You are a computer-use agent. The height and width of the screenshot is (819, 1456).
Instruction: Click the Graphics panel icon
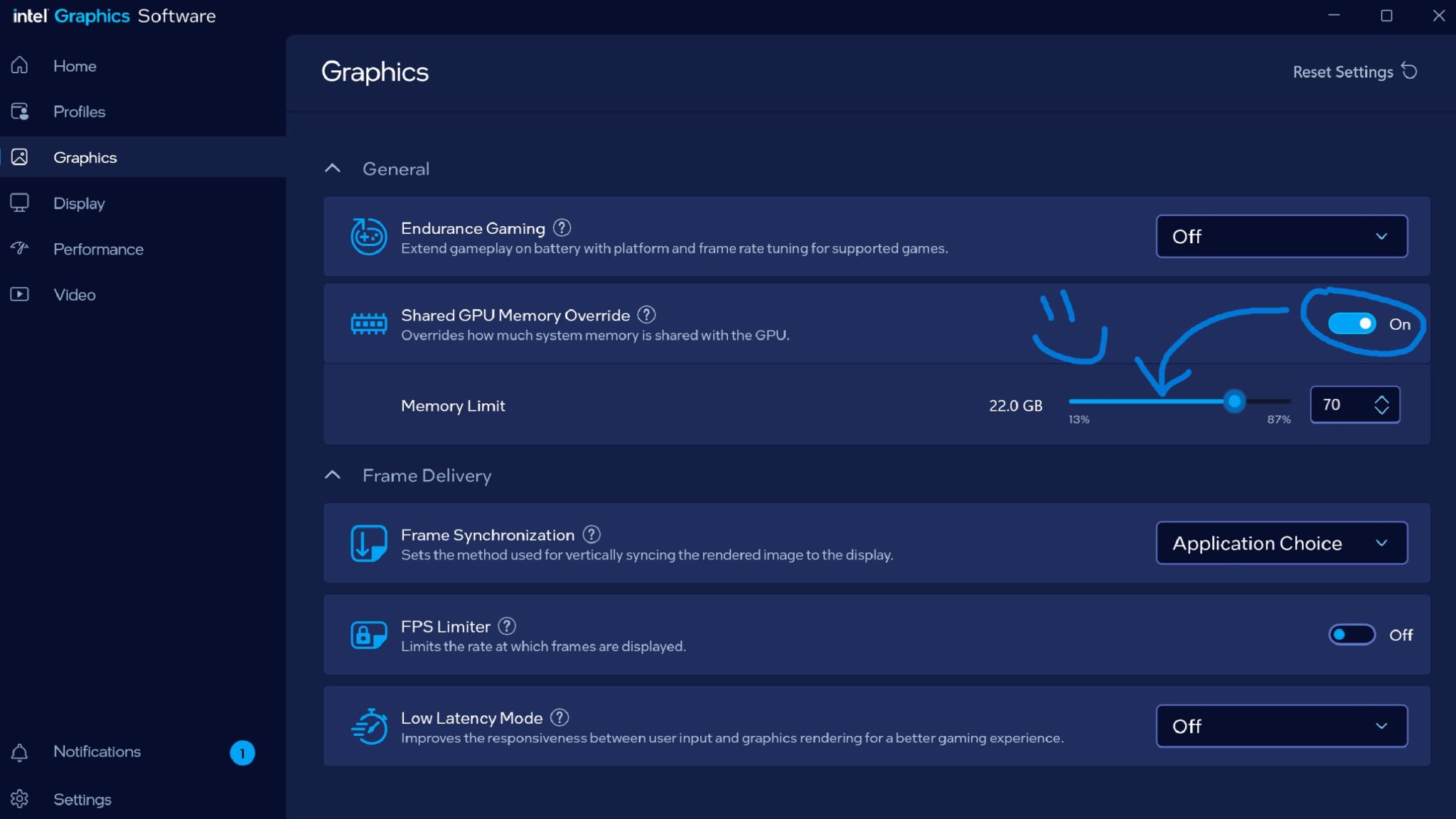pyautogui.click(x=21, y=157)
